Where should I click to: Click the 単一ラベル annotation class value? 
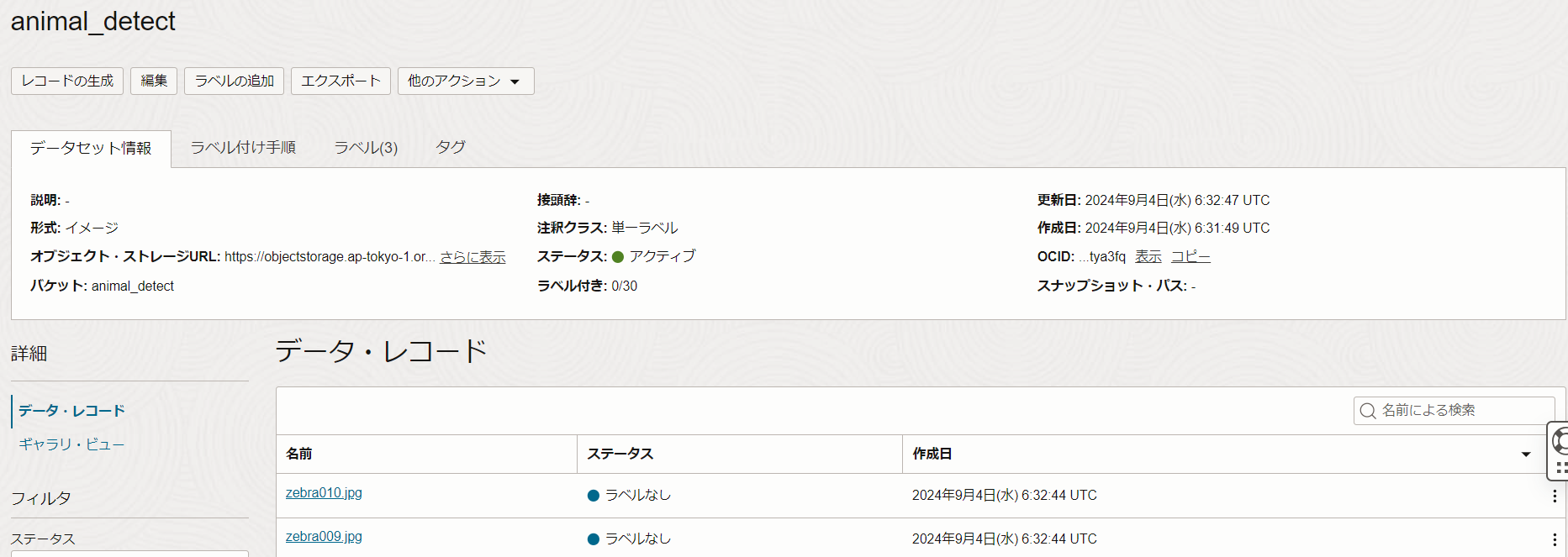(x=645, y=228)
